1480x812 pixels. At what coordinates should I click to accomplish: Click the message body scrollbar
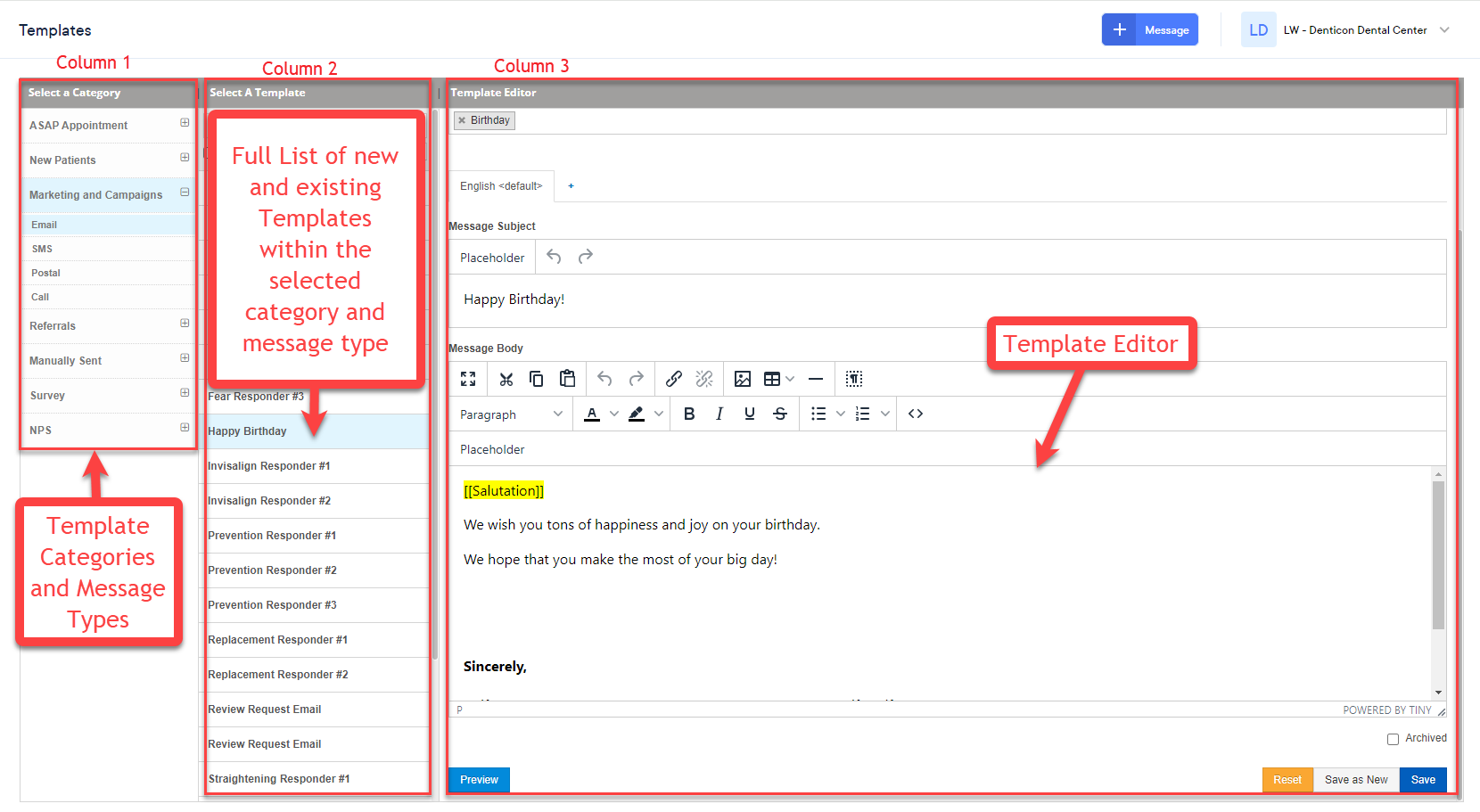(x=1438, y=554)
